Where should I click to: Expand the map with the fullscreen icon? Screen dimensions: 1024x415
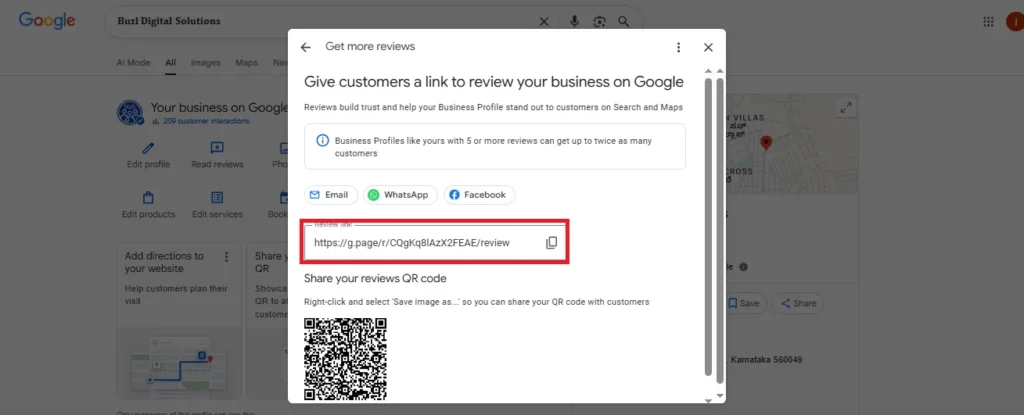point(846,108)
